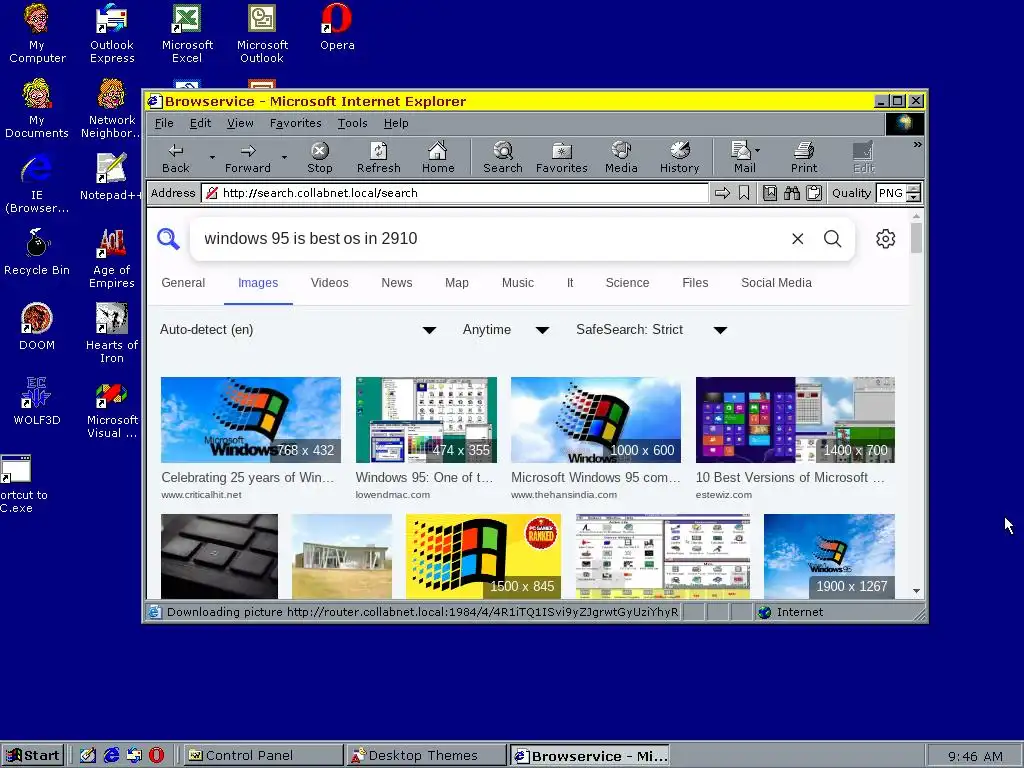Open Age of Empires desktop icon
The width and height of the screenshot is (1024, 768).
tap(112, 259)
